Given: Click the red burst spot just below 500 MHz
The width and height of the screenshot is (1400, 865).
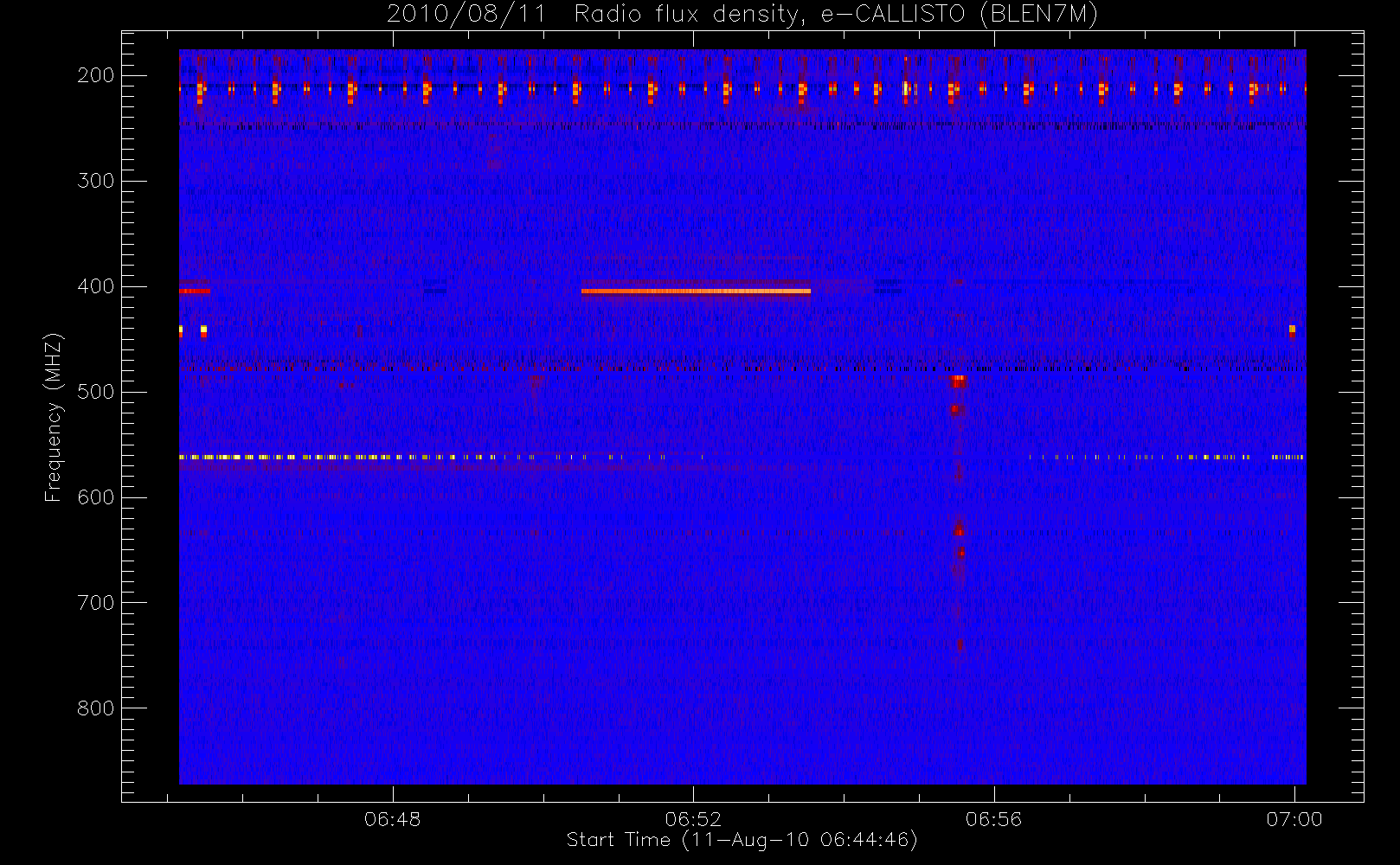Looking at the screenshot, I should point(958,380).
